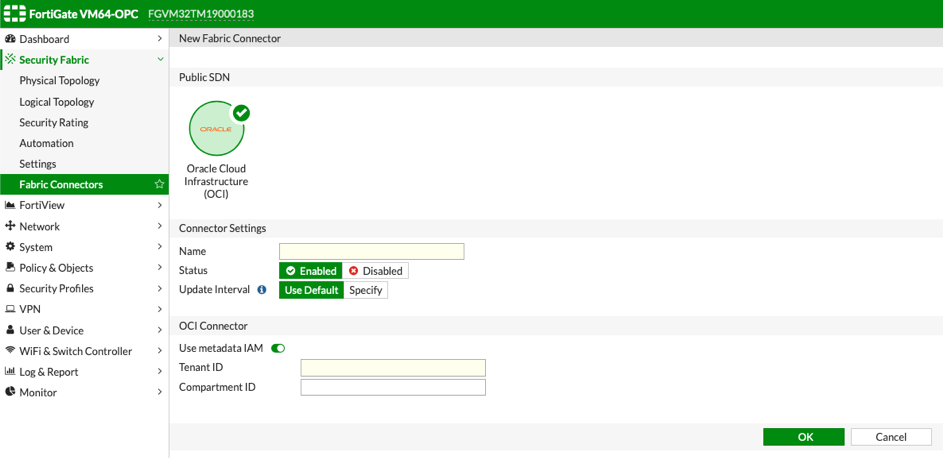The width and height of the screenshot is (943, 458).
Task: Click the green checkmark badge on Oracle
Action: pyautogui.click(x=241, y=112)
